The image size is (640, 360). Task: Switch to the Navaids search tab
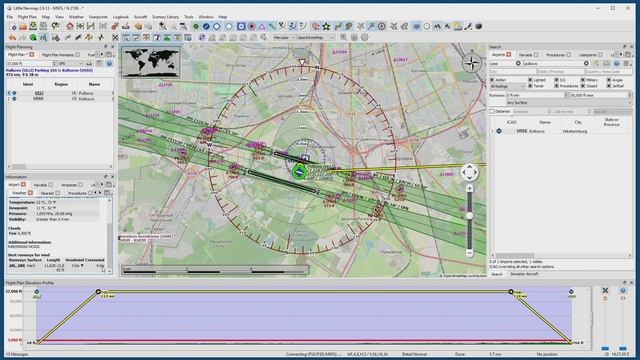point(528,55)
